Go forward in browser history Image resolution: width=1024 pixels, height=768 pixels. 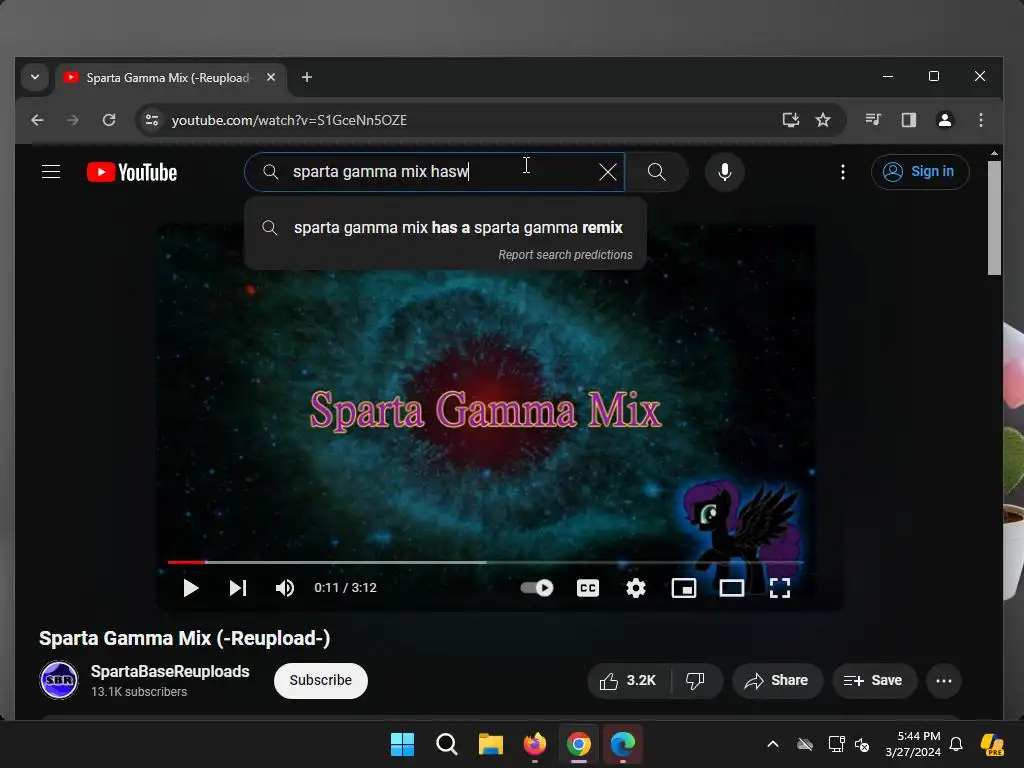click(72, 120)
